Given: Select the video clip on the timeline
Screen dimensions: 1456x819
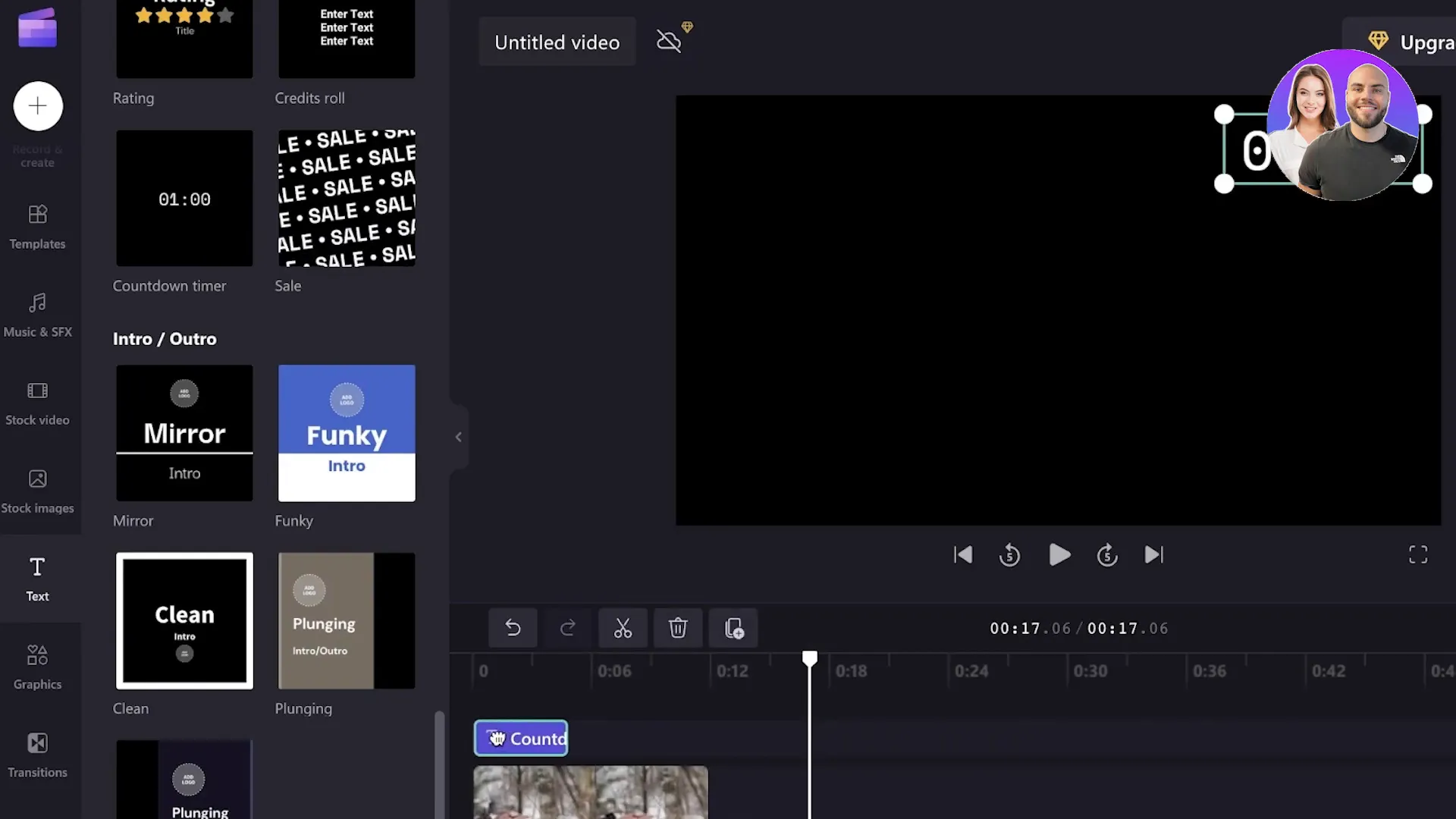Looking at the screenshot, I should click(591, 792).
